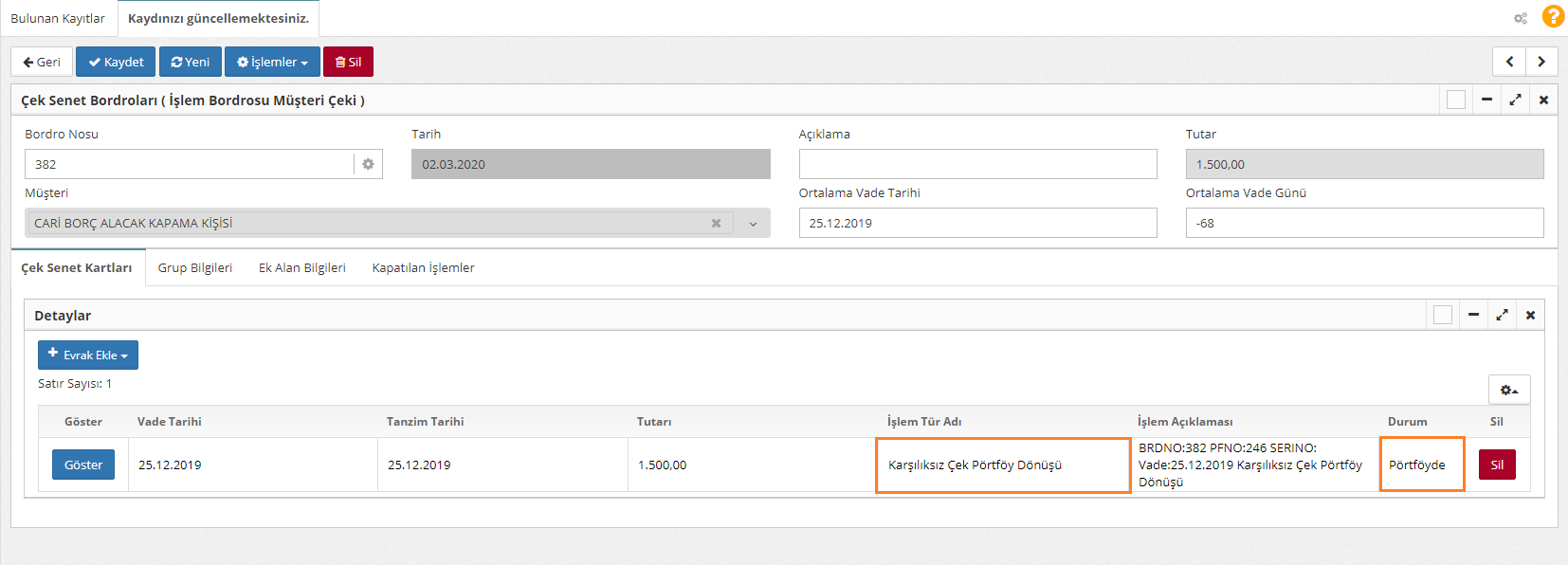Open the settings gears icon at top right
1568x565 pixels.
click(x=1521, y=18)
